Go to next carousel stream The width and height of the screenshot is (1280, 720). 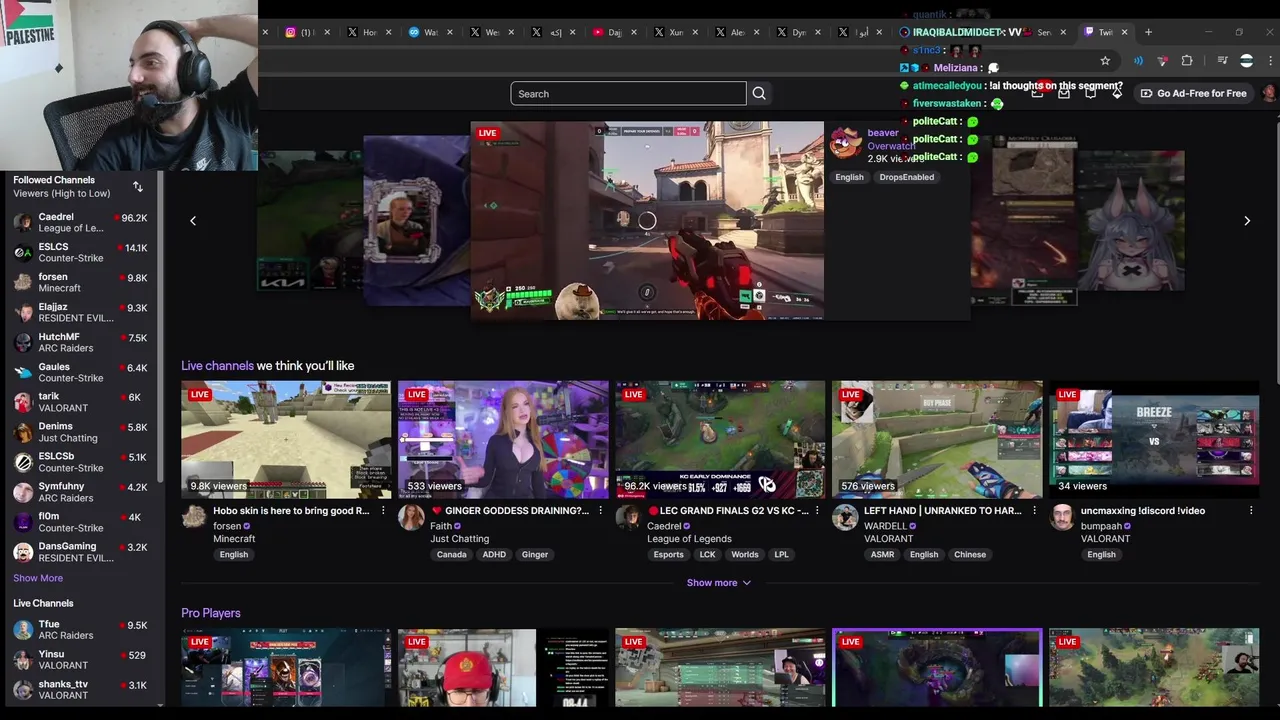point(1247,220)
